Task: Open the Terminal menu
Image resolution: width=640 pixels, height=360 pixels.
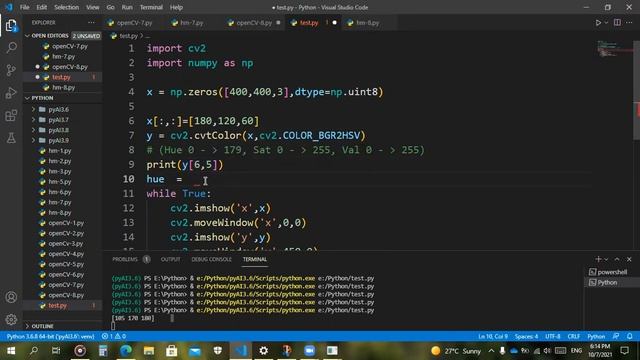Action: pos(151,7)
